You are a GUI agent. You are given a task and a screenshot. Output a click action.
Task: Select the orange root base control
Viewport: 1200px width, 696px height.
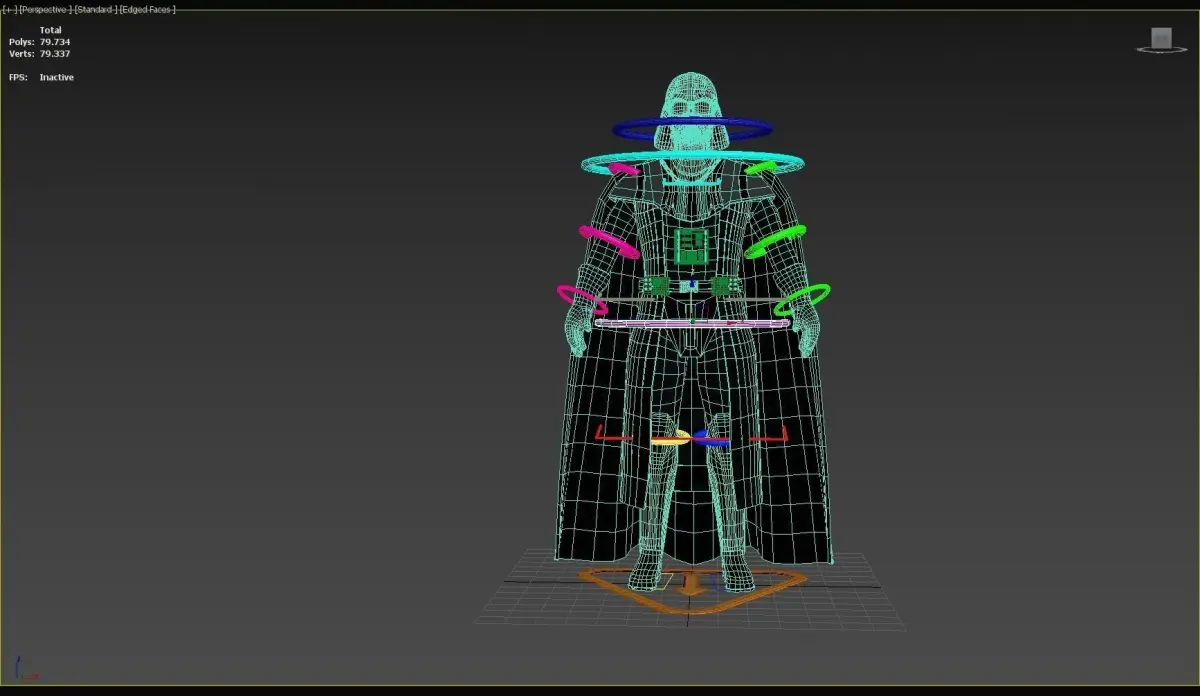point(693,590)
